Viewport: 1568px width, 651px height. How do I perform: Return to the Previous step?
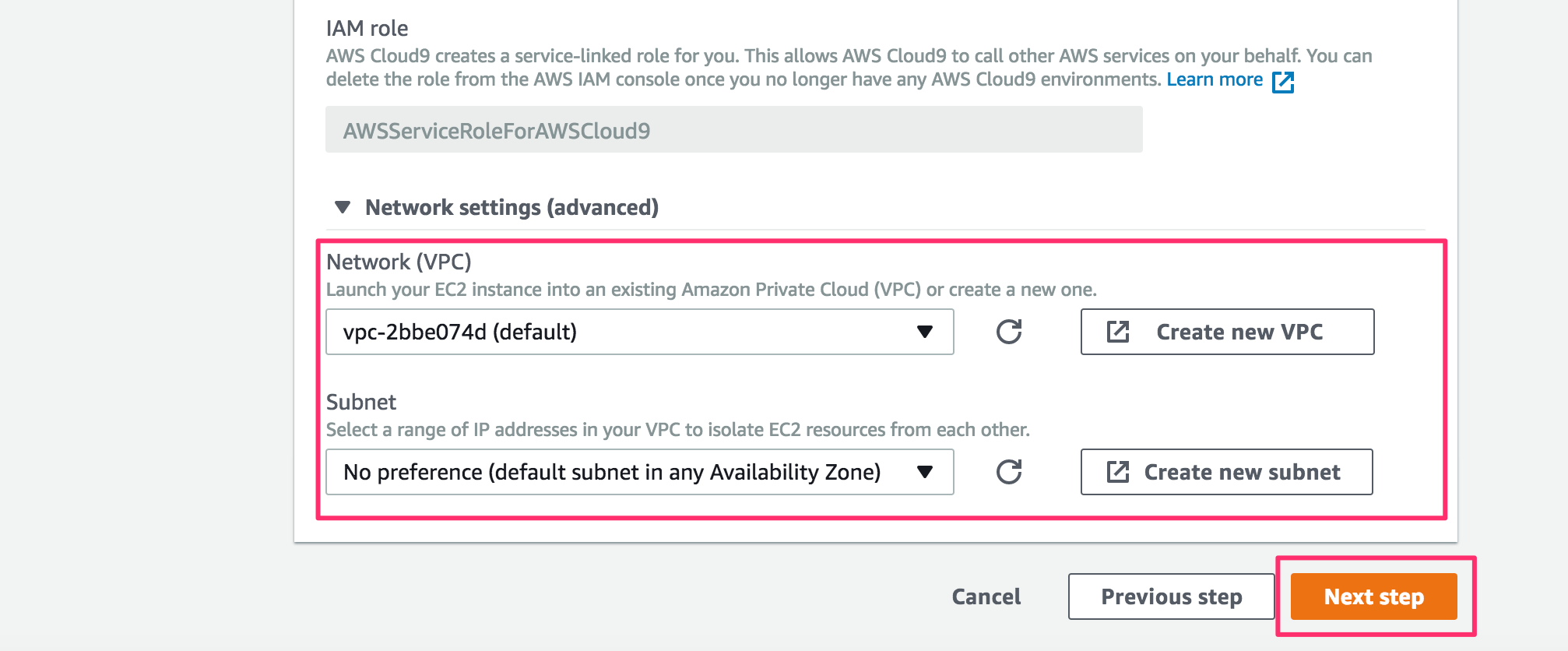click(x=1172, y=596)
